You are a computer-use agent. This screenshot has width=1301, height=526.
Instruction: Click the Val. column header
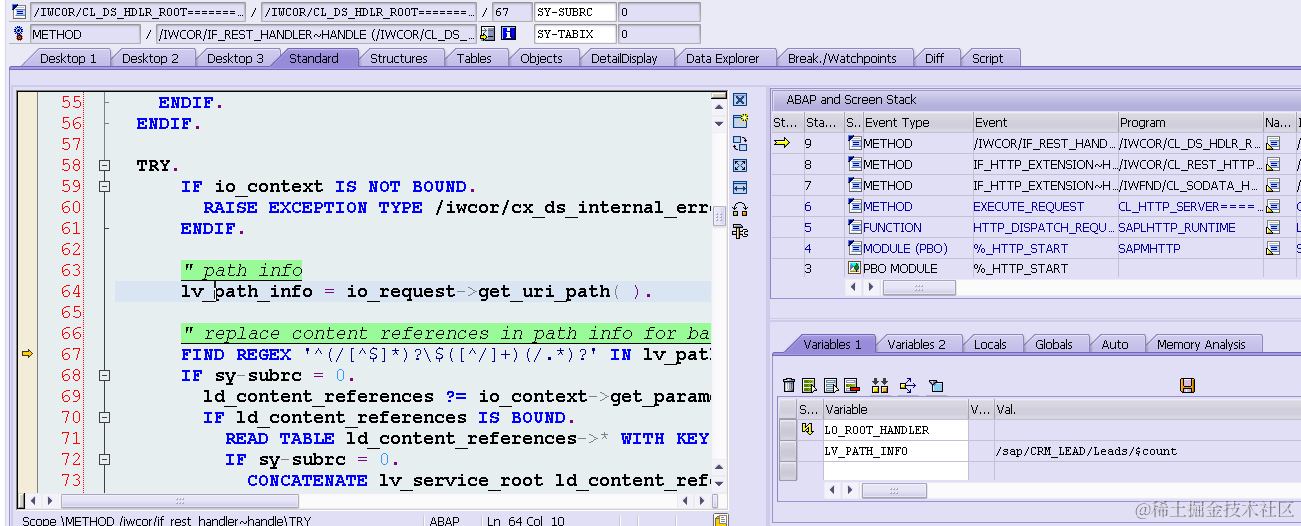[1147, 409]
